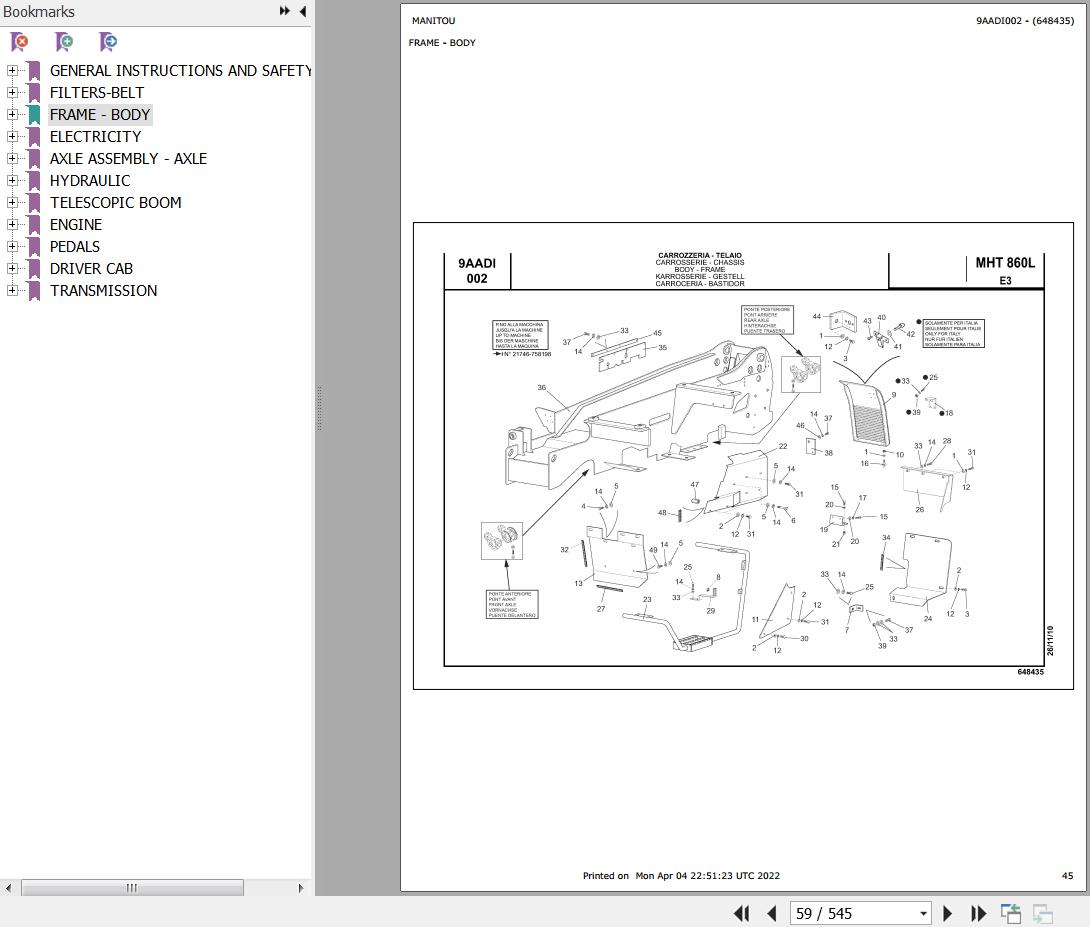The image size is (1090, 927).
Task: Go to next page arrow
Action: pyautogui.click(x=947, y=913)
